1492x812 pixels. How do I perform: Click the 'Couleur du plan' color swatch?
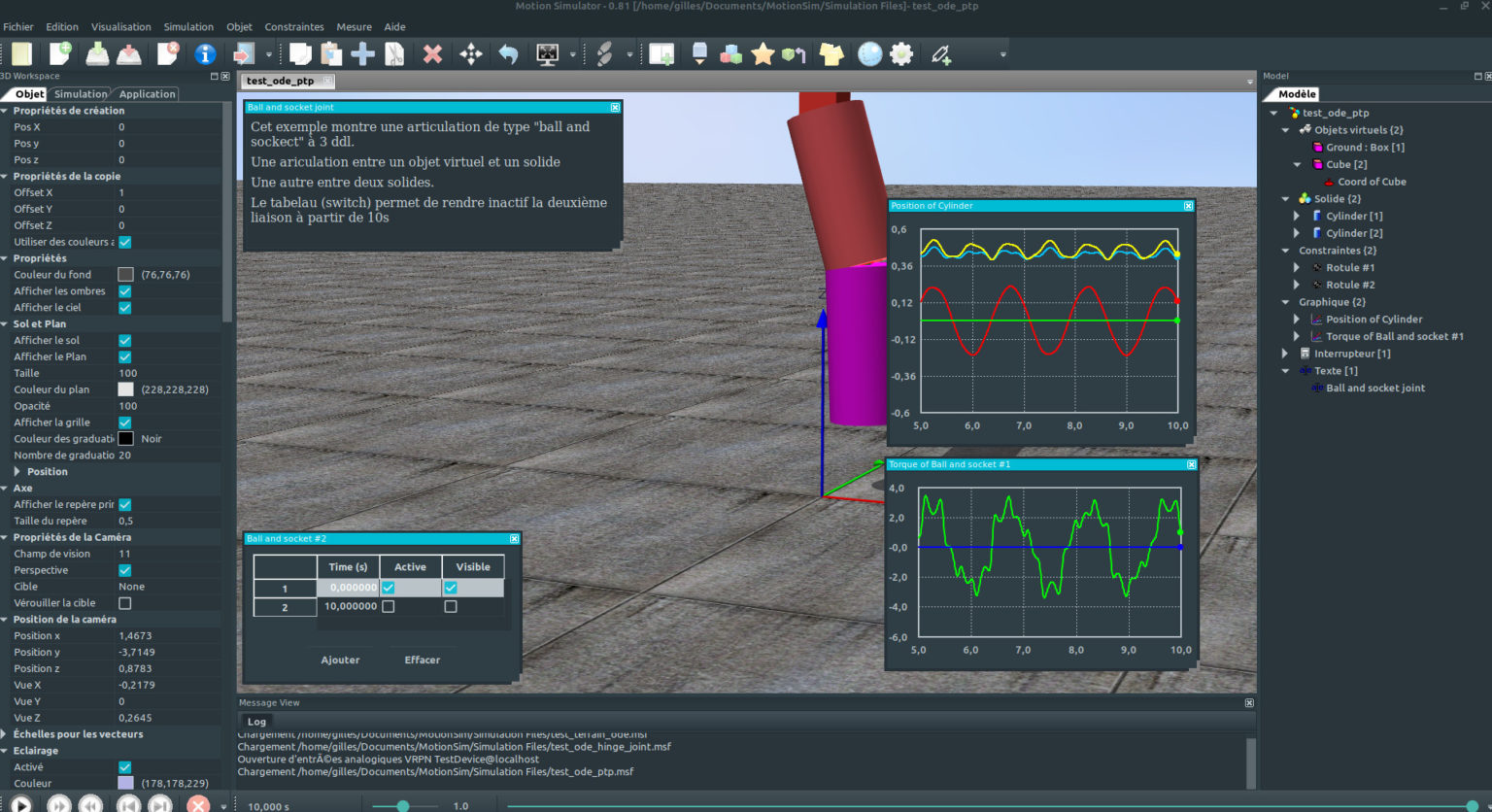click(x=125, y=389)
